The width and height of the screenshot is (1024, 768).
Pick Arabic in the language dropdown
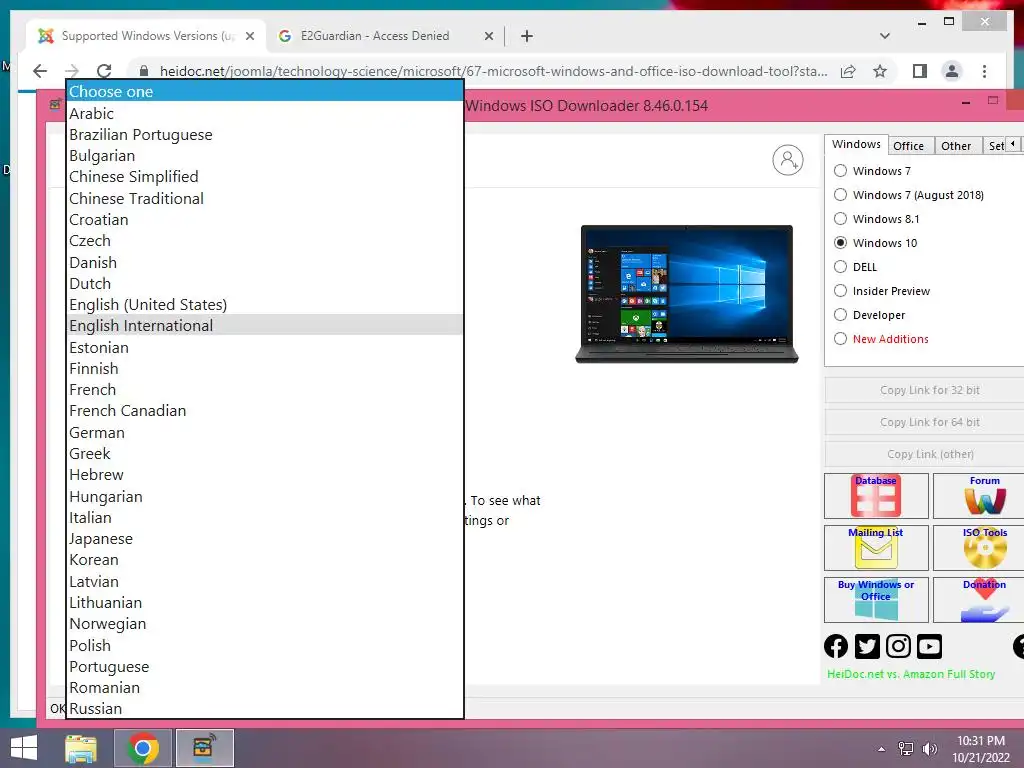coord(265,113)
